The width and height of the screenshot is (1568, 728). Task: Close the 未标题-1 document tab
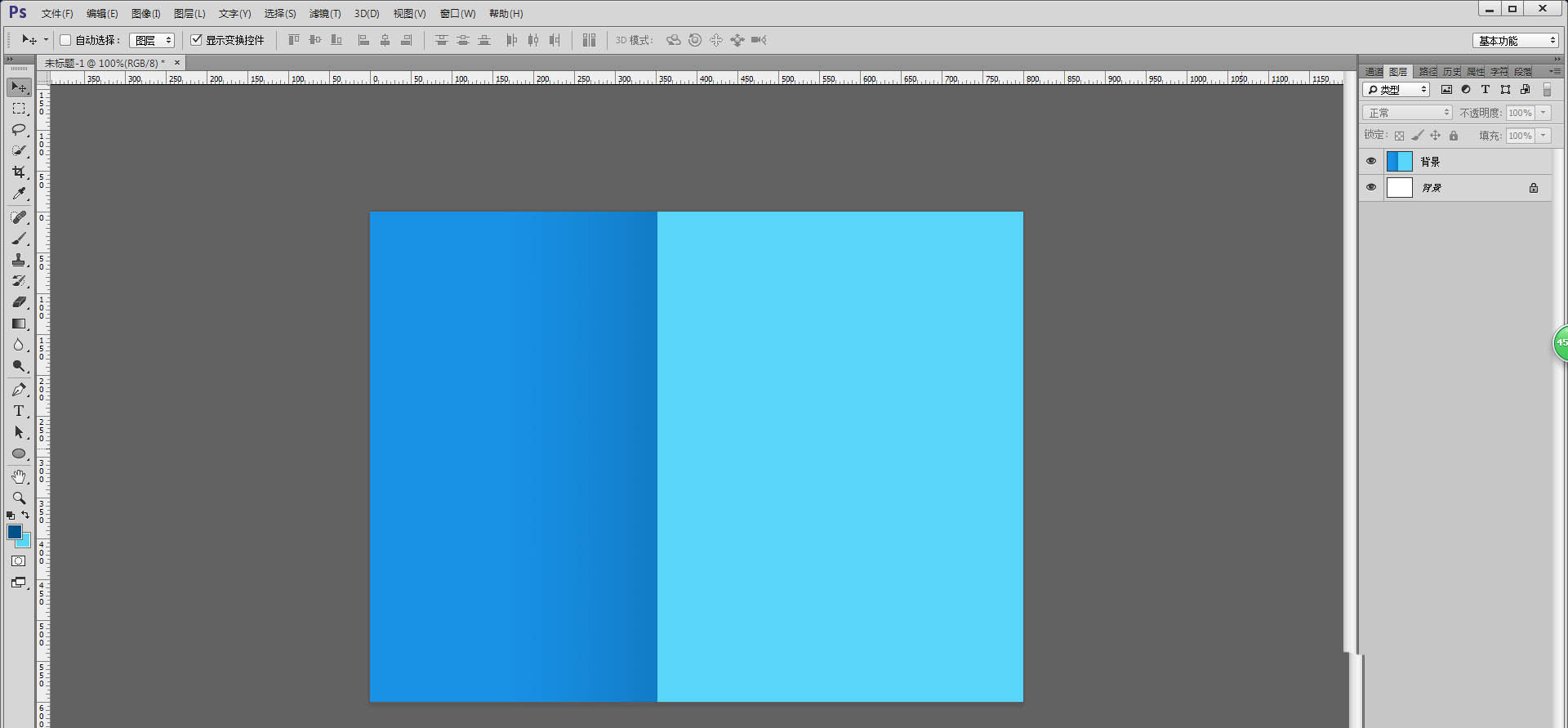[x=177, y=62]
